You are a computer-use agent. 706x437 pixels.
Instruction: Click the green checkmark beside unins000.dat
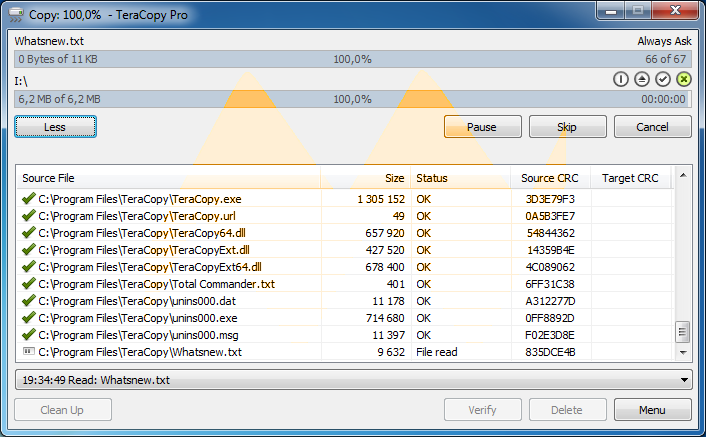point(28,301)
